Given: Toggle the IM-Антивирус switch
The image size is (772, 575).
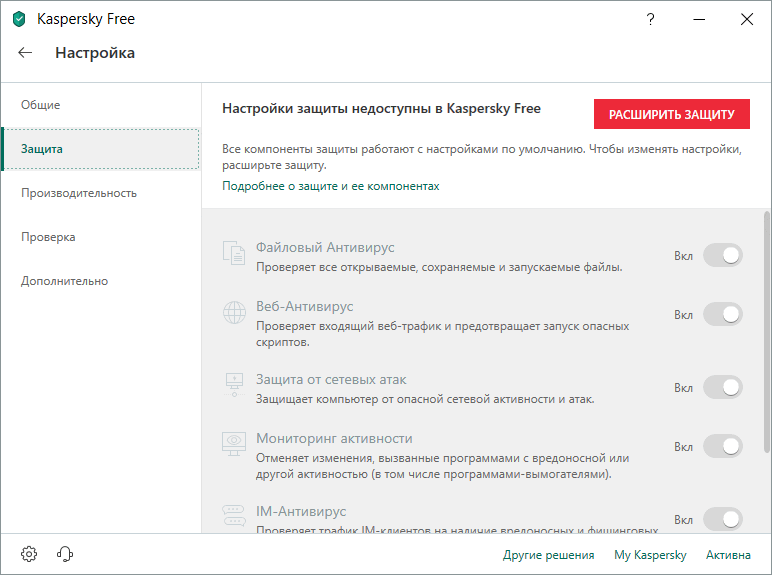Looking at the screenshot, I should [x=722, y=519].
